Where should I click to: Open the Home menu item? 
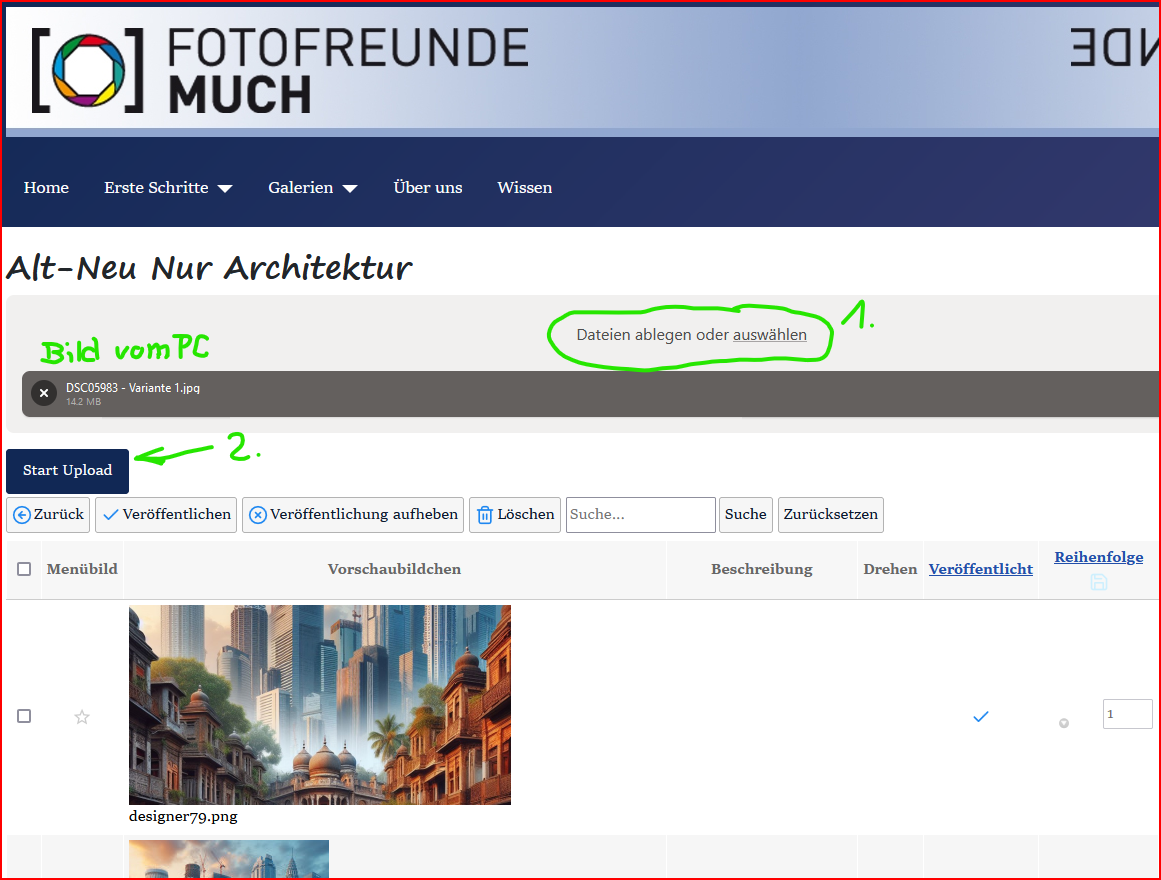coord(46,188)
